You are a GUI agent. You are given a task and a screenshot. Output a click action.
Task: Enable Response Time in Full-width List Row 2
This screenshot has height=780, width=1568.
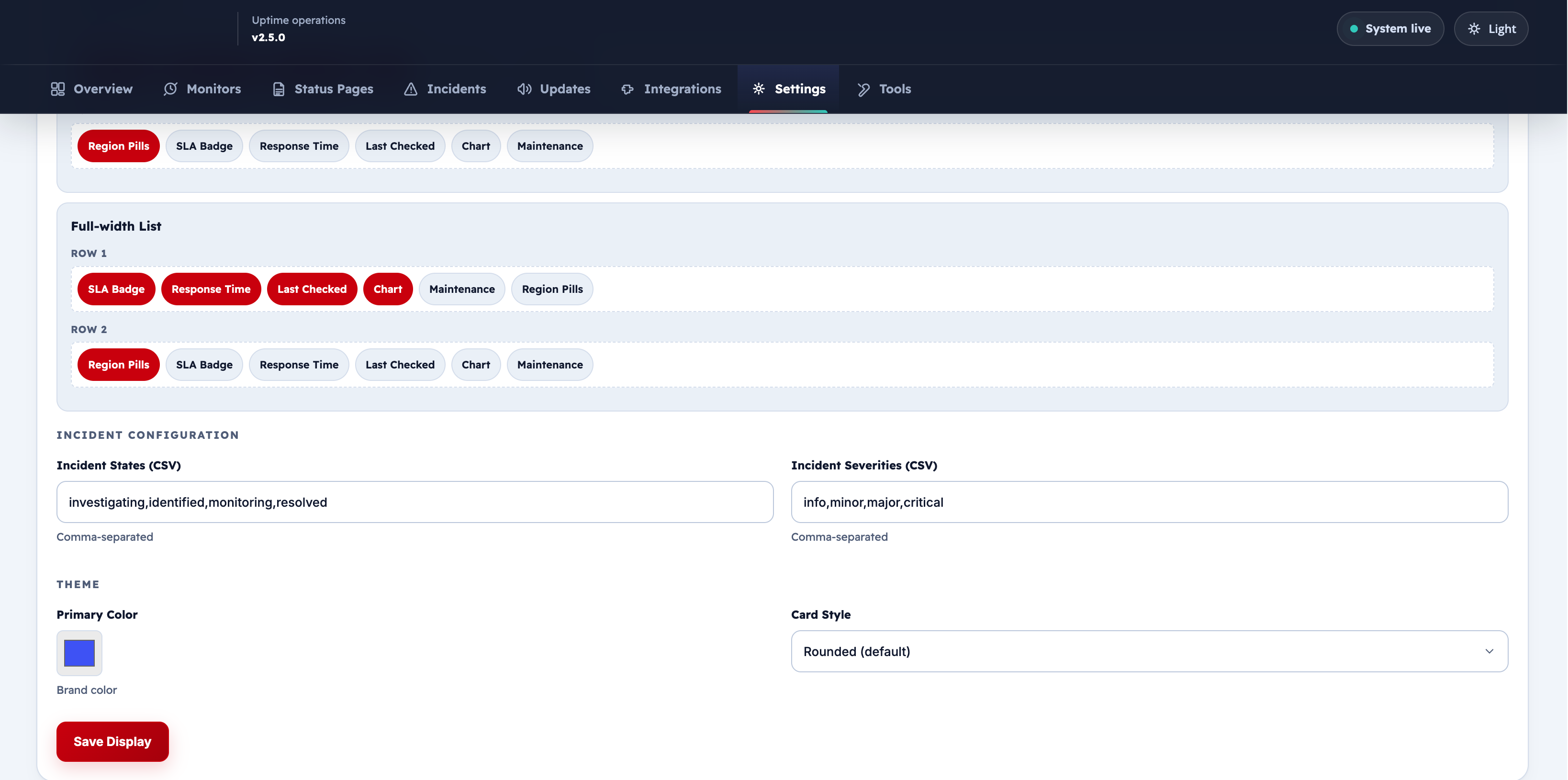coord(299,365)
